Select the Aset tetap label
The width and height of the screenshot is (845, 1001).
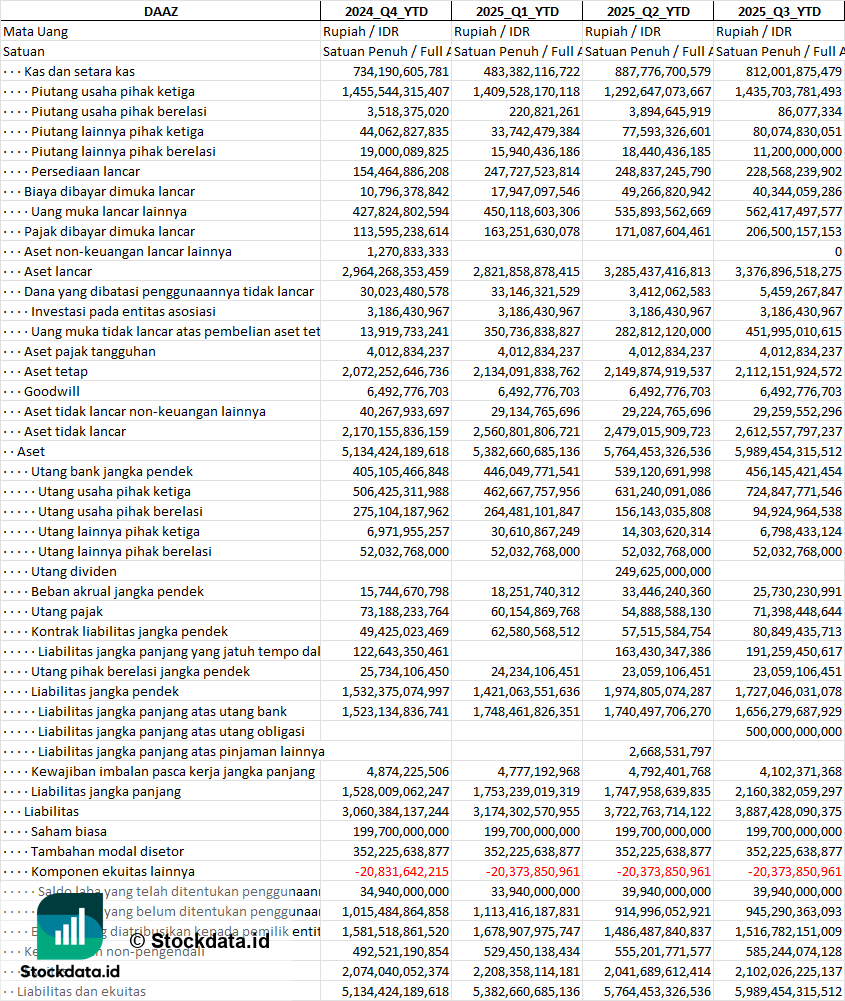coord(56,372)
